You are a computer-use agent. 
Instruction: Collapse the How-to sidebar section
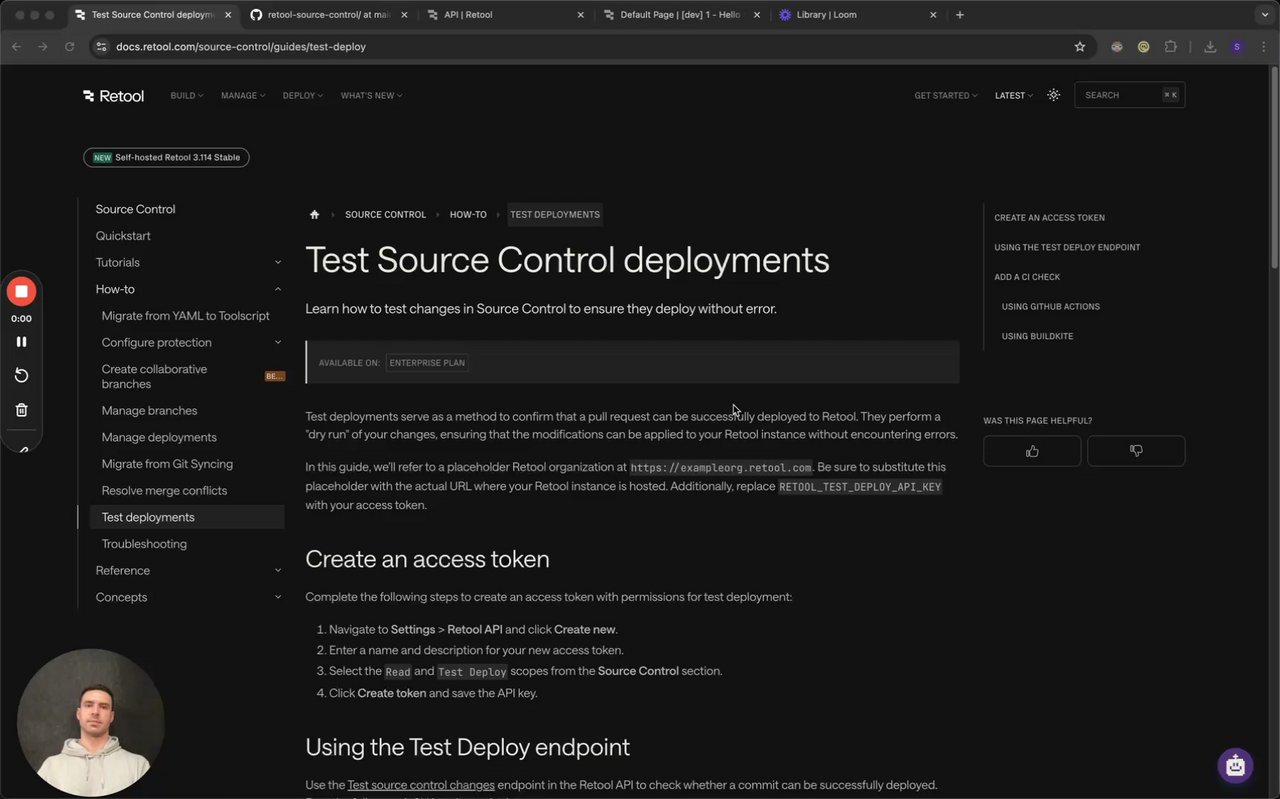tap(277, 289)
